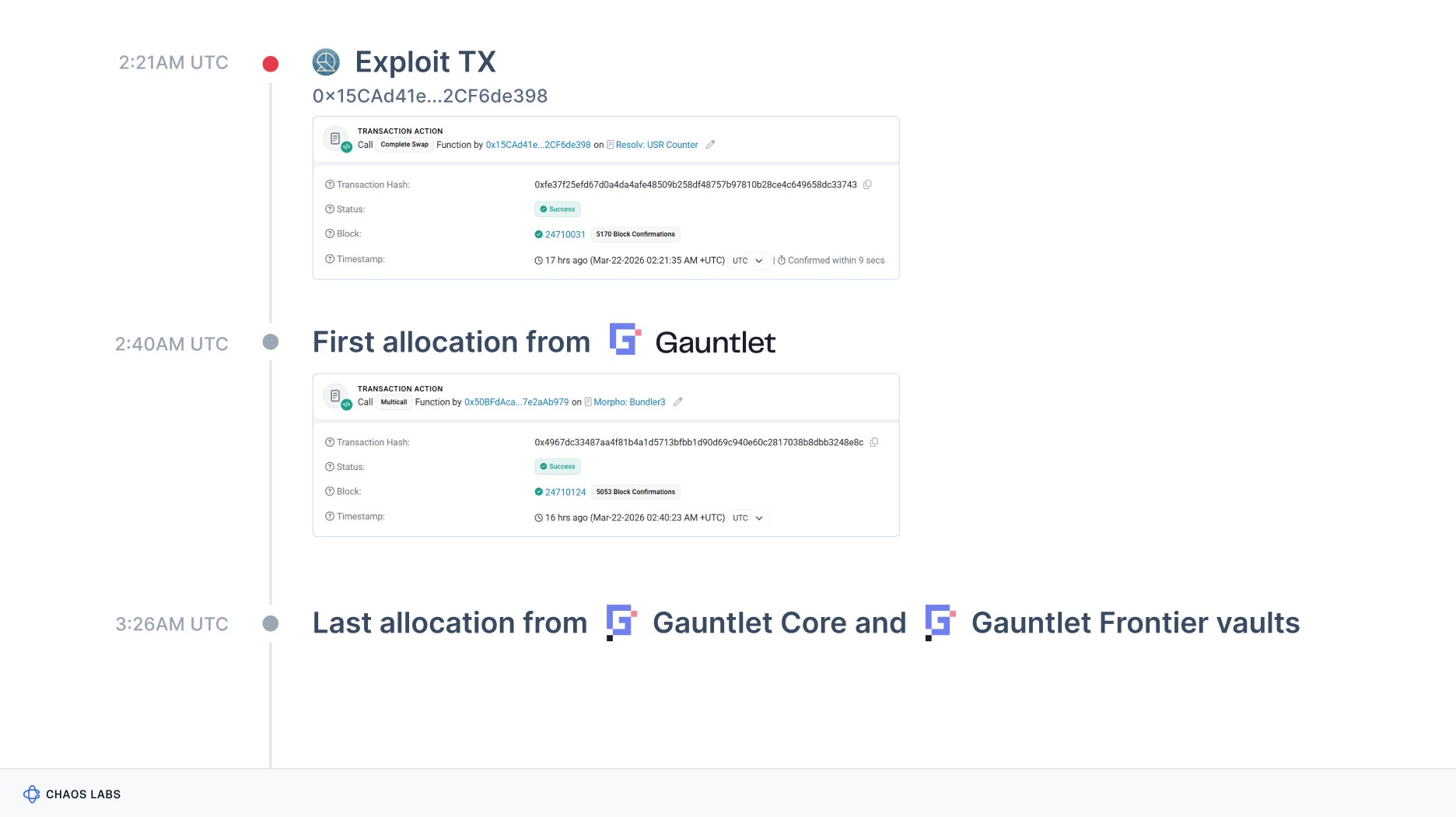
Task: Click the Complete Swap function tag
Action: point(404,145)
